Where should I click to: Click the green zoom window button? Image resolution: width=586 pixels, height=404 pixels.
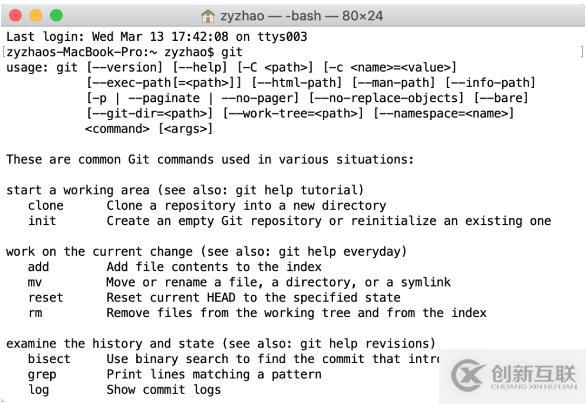tap(56, 16)
